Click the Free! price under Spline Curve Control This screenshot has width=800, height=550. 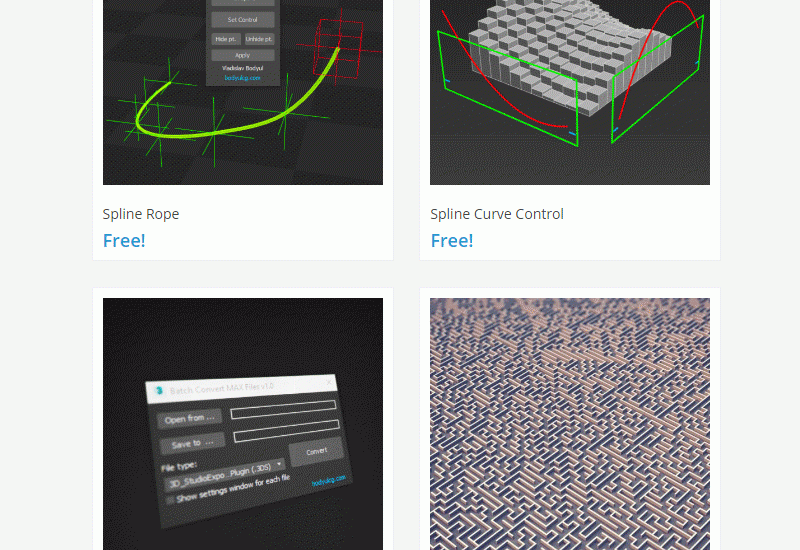[452, 240]
